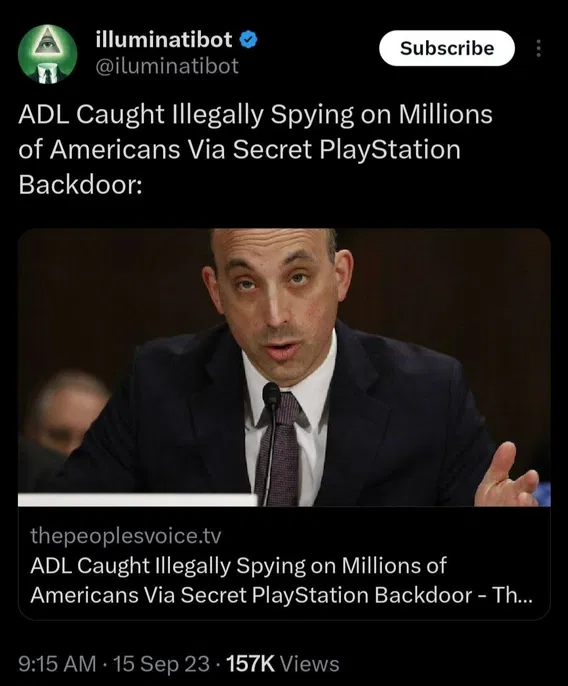
Task: Click the Subscribe button
Action: click(447, 48)
